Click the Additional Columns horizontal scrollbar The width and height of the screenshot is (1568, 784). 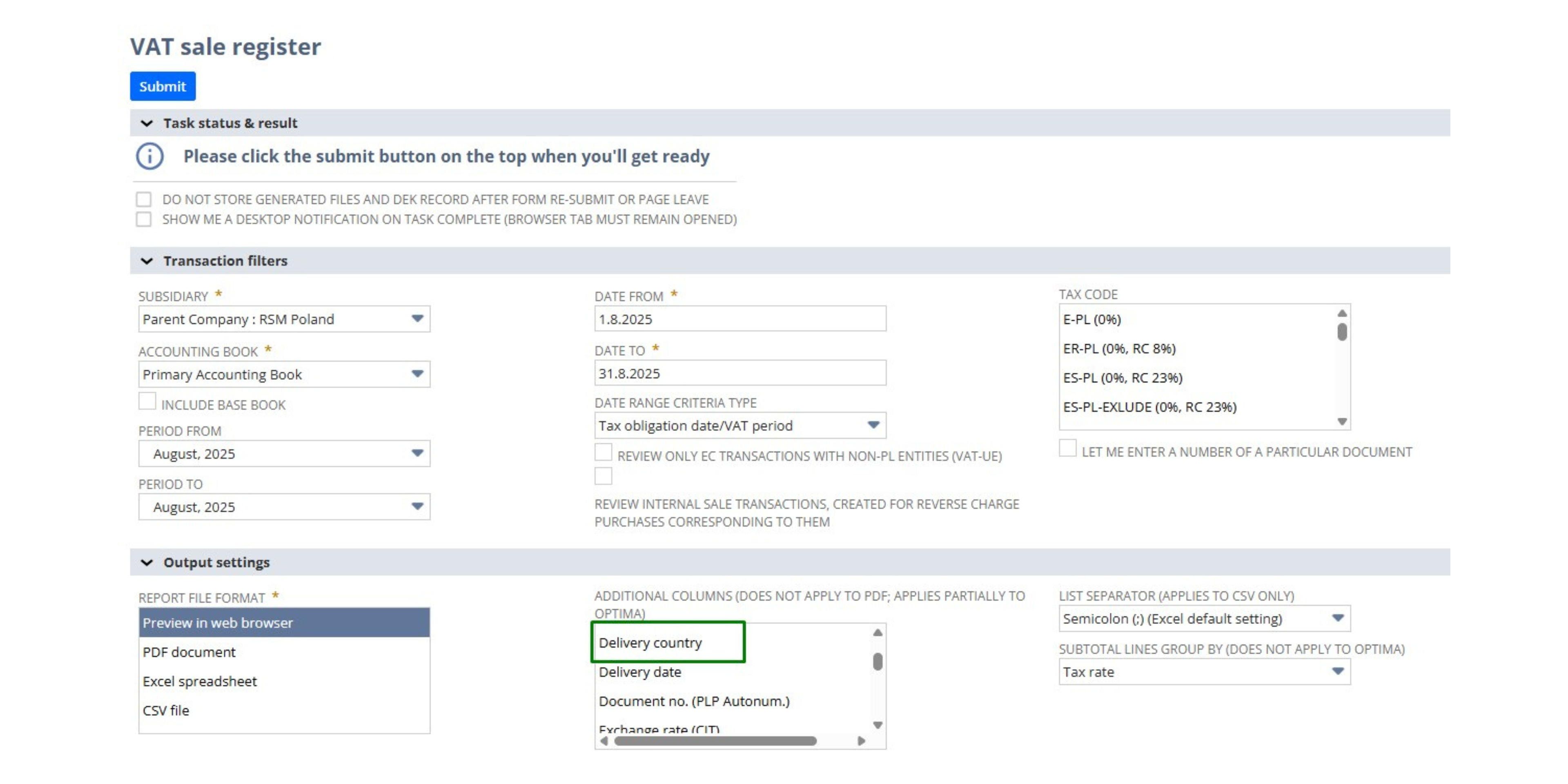click(715, 741)
